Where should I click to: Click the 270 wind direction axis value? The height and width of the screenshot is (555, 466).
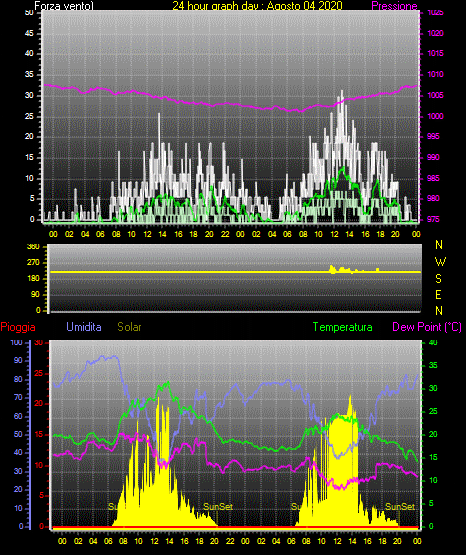tap(33, 263)
